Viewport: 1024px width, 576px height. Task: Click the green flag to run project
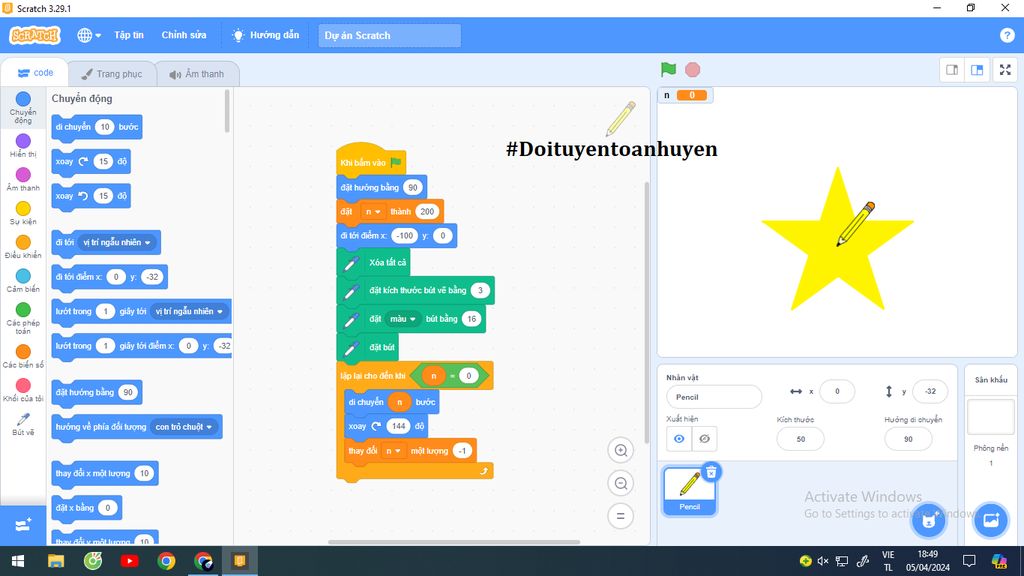point(668,70)
